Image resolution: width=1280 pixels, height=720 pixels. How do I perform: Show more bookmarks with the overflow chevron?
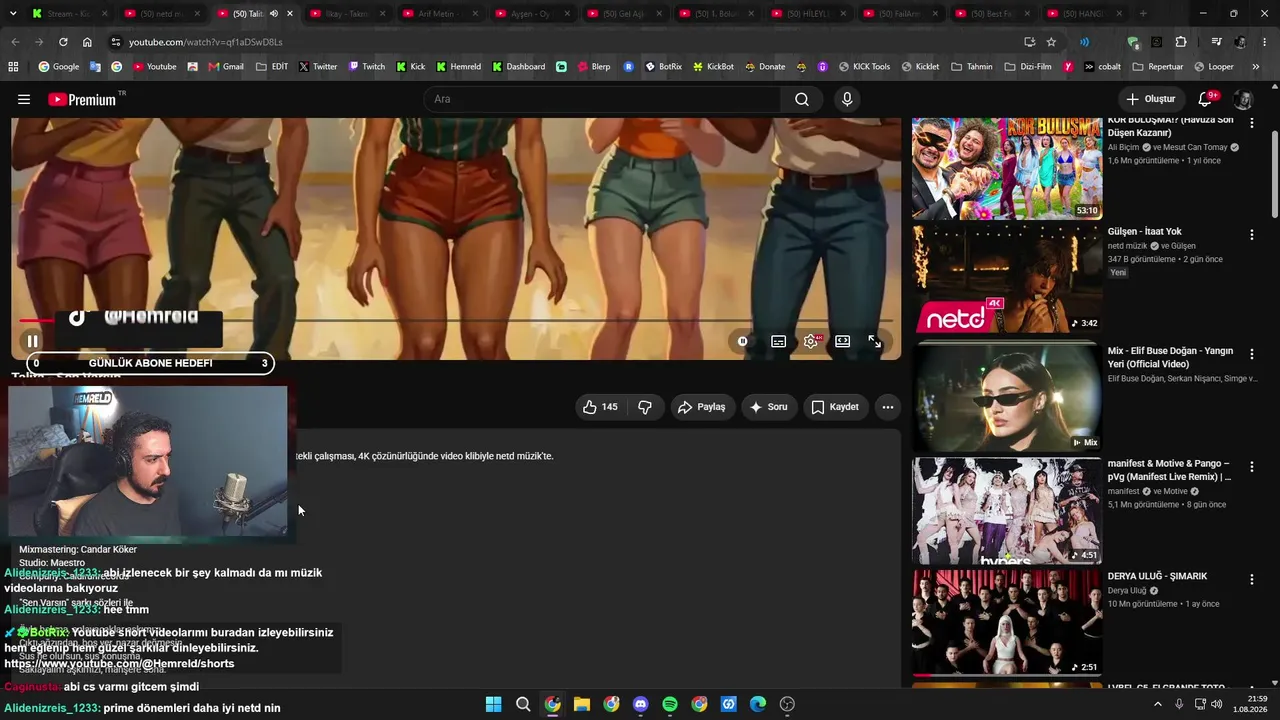pyautogui.click(x=1256, y=67)
